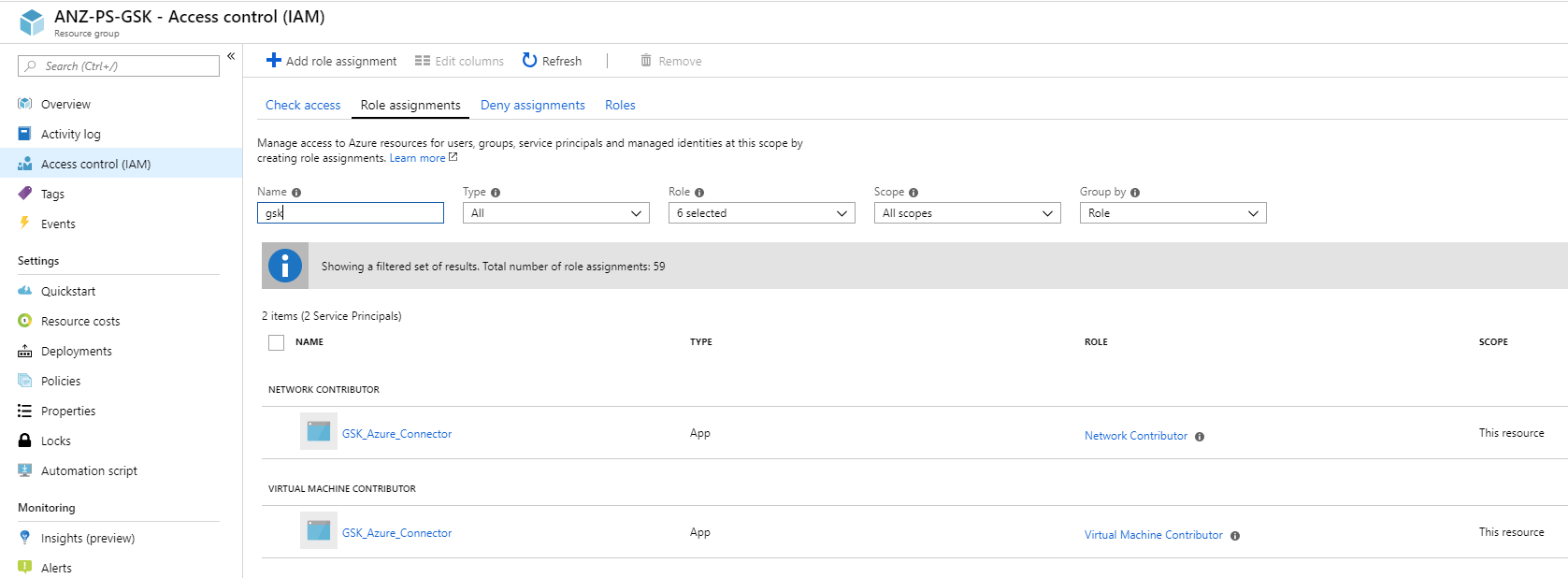Open the Deny assignments tab
Viewport: 1568px width, 578px height.
533,105
